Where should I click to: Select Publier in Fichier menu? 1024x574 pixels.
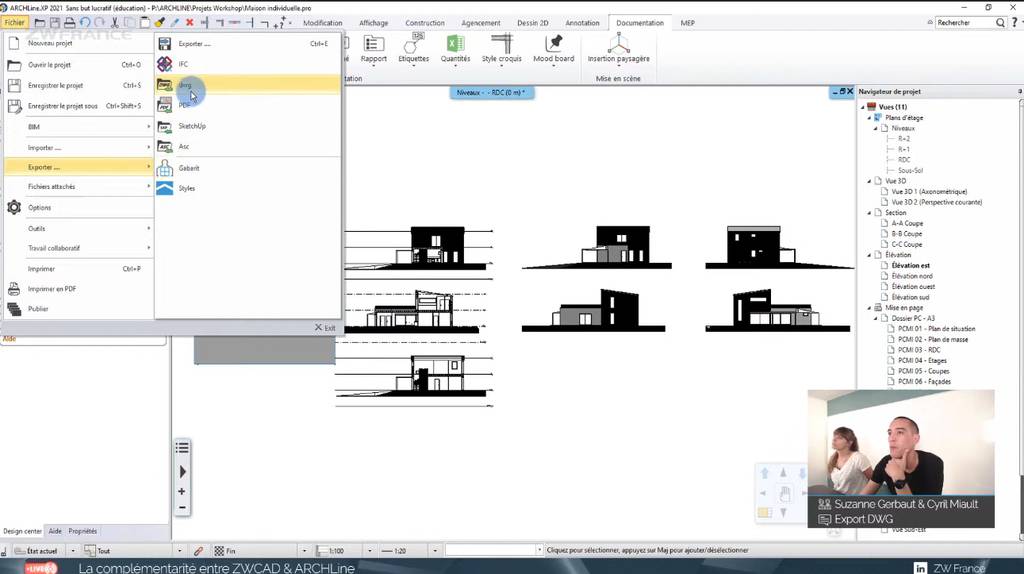pos(78,309)
